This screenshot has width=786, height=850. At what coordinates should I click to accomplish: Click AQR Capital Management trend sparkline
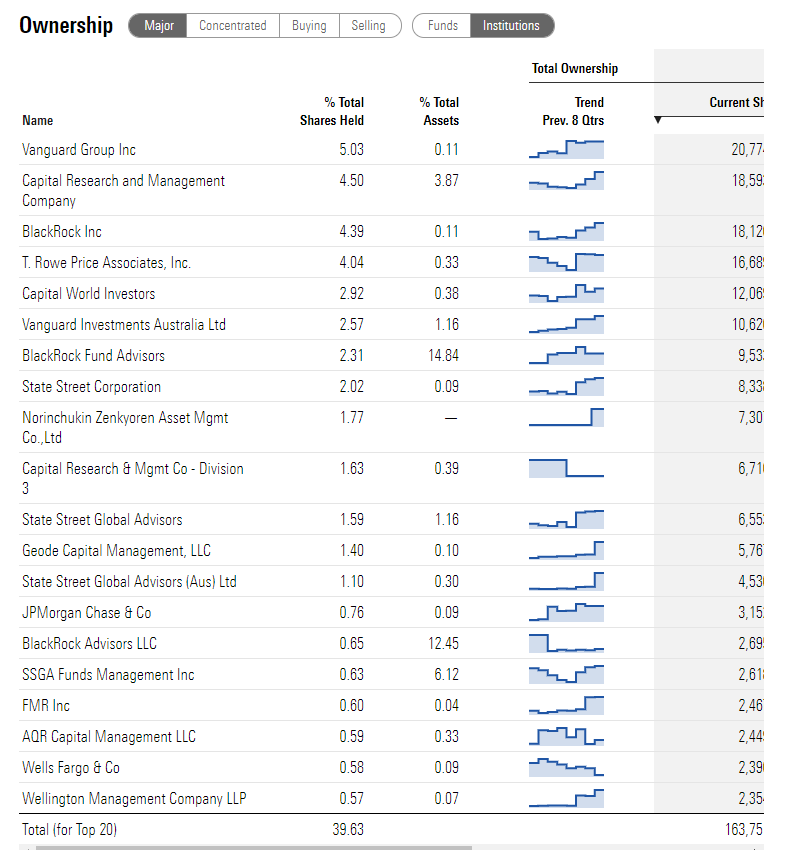[x=566, y=736]
